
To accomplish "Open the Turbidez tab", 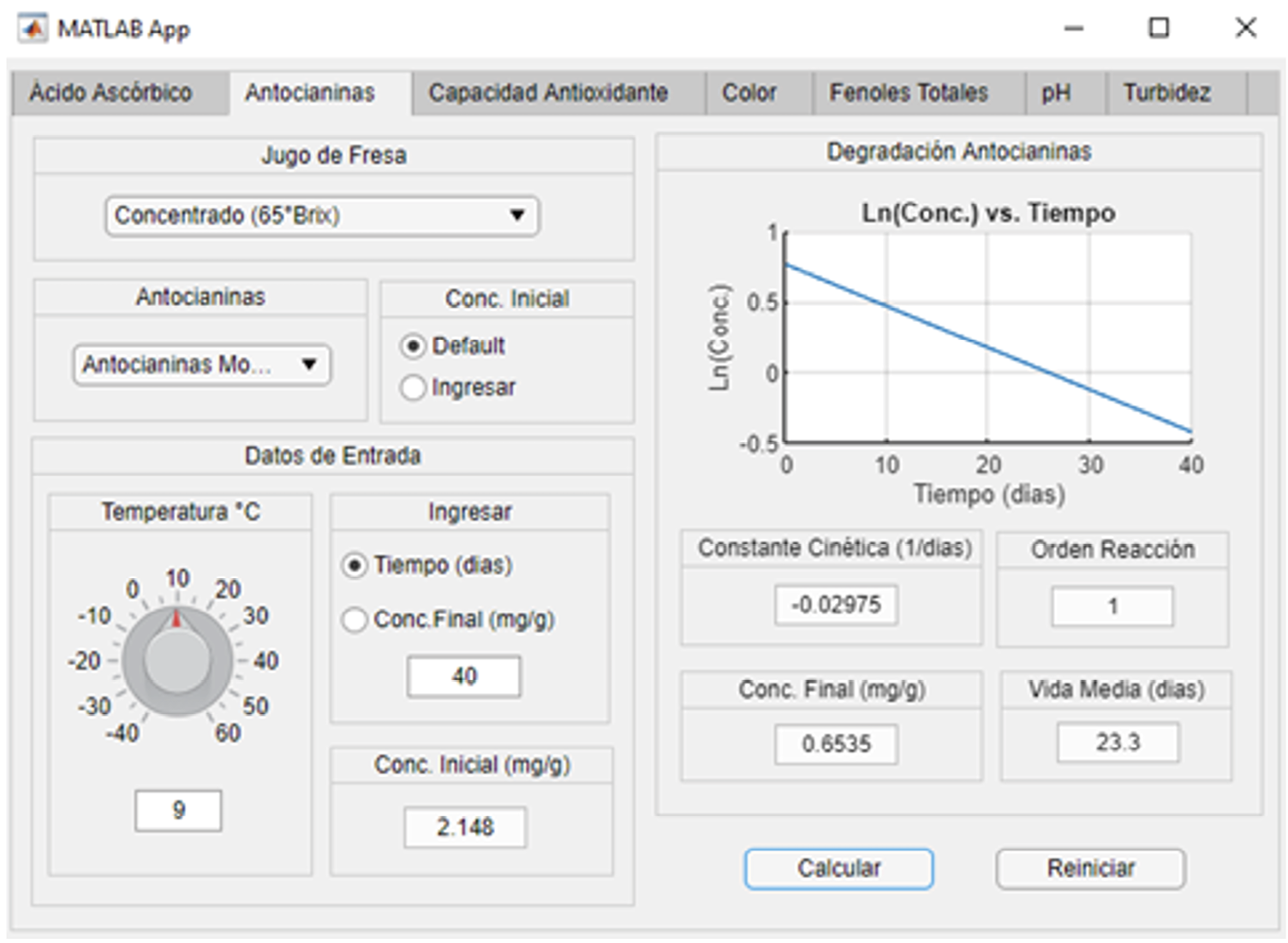I will [1166, 93].
